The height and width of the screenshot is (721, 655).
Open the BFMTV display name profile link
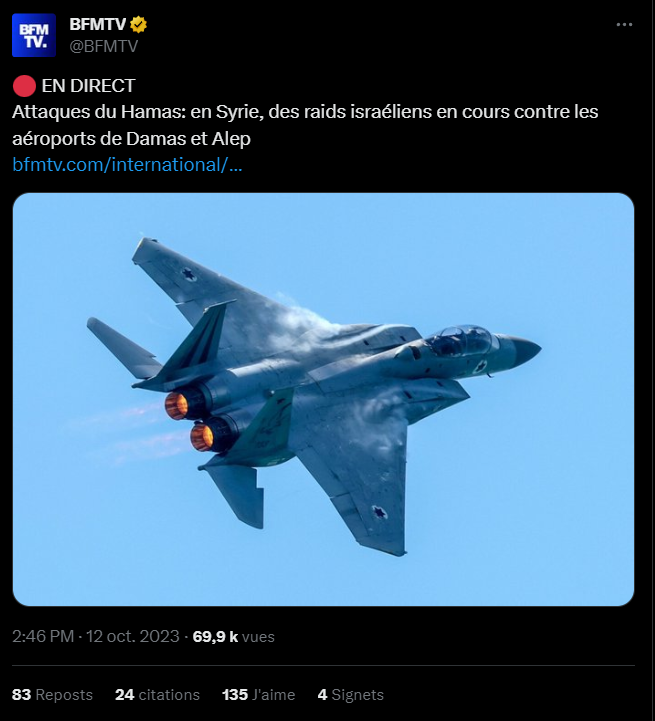(98, 24)
